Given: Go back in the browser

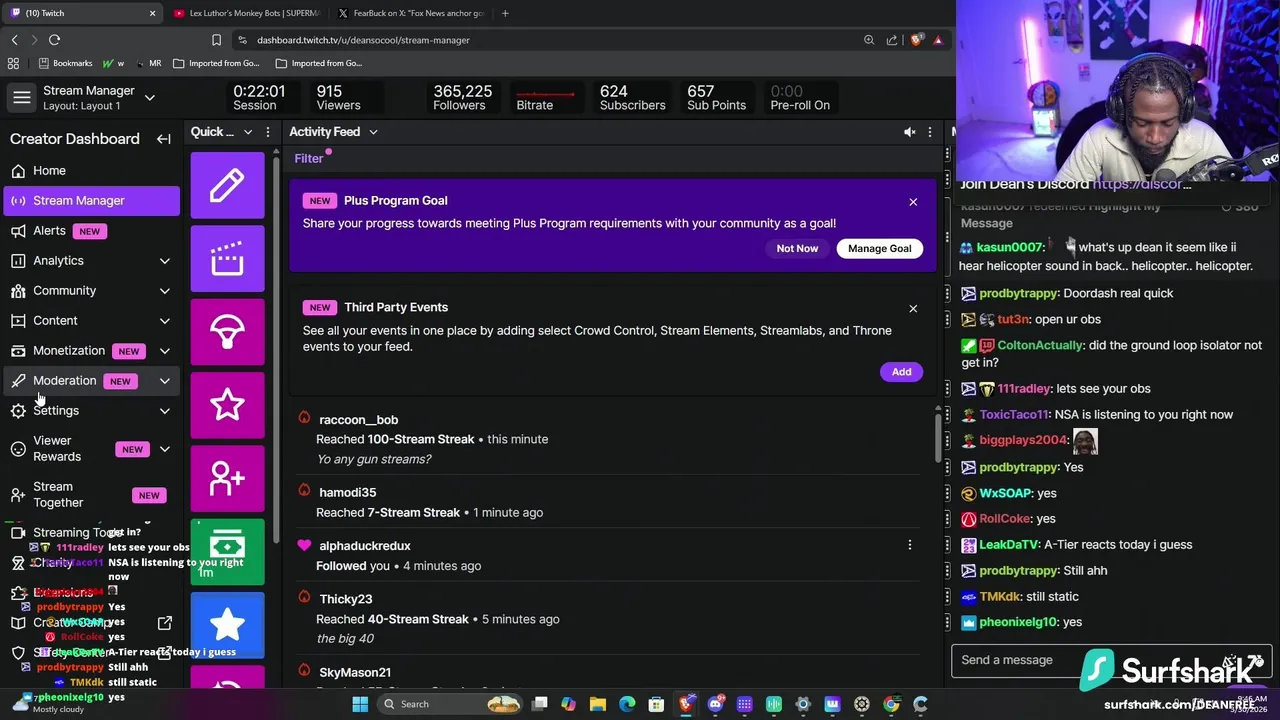Looking at the screenshot, I should pyautogui.click(x=14, y=40).
